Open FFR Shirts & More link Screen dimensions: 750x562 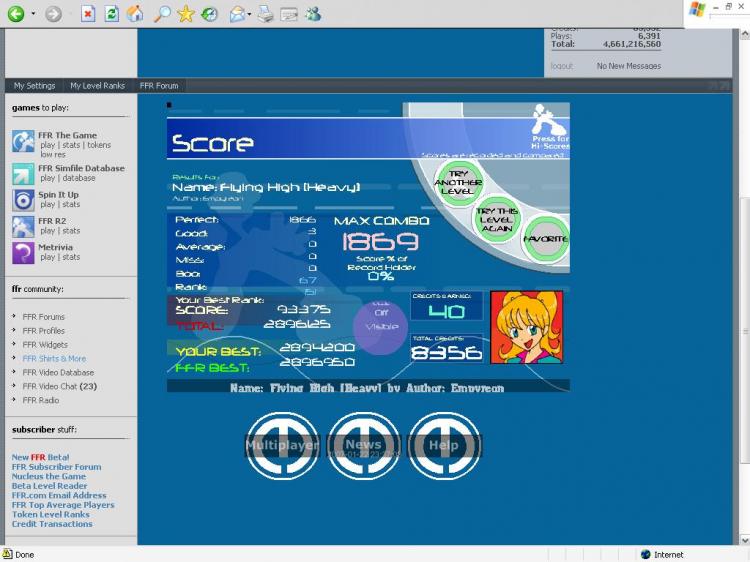click(54, 358)
